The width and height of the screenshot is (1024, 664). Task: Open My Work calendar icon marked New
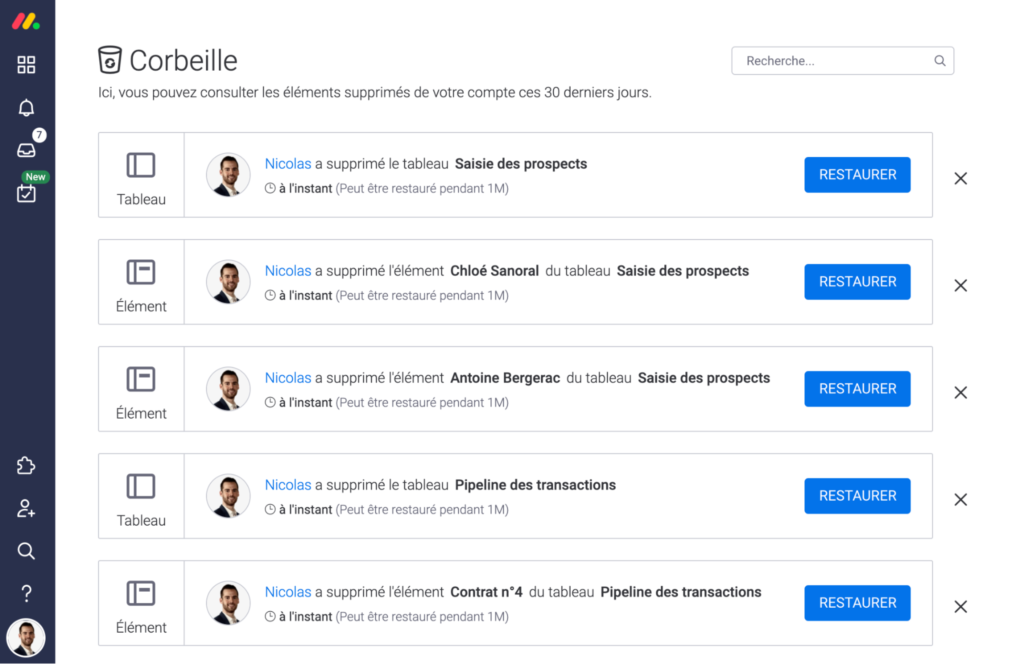26,193
